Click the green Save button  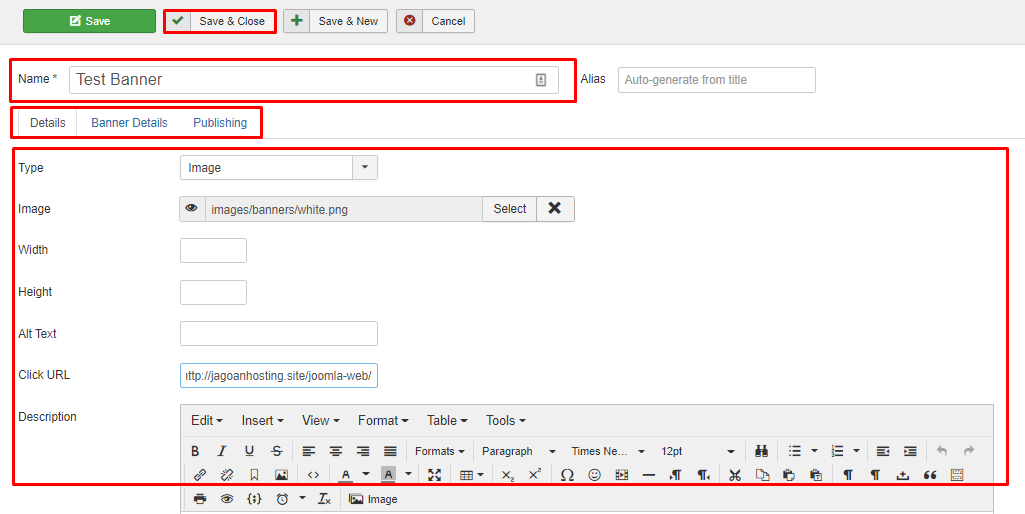(x=90, y=21)
